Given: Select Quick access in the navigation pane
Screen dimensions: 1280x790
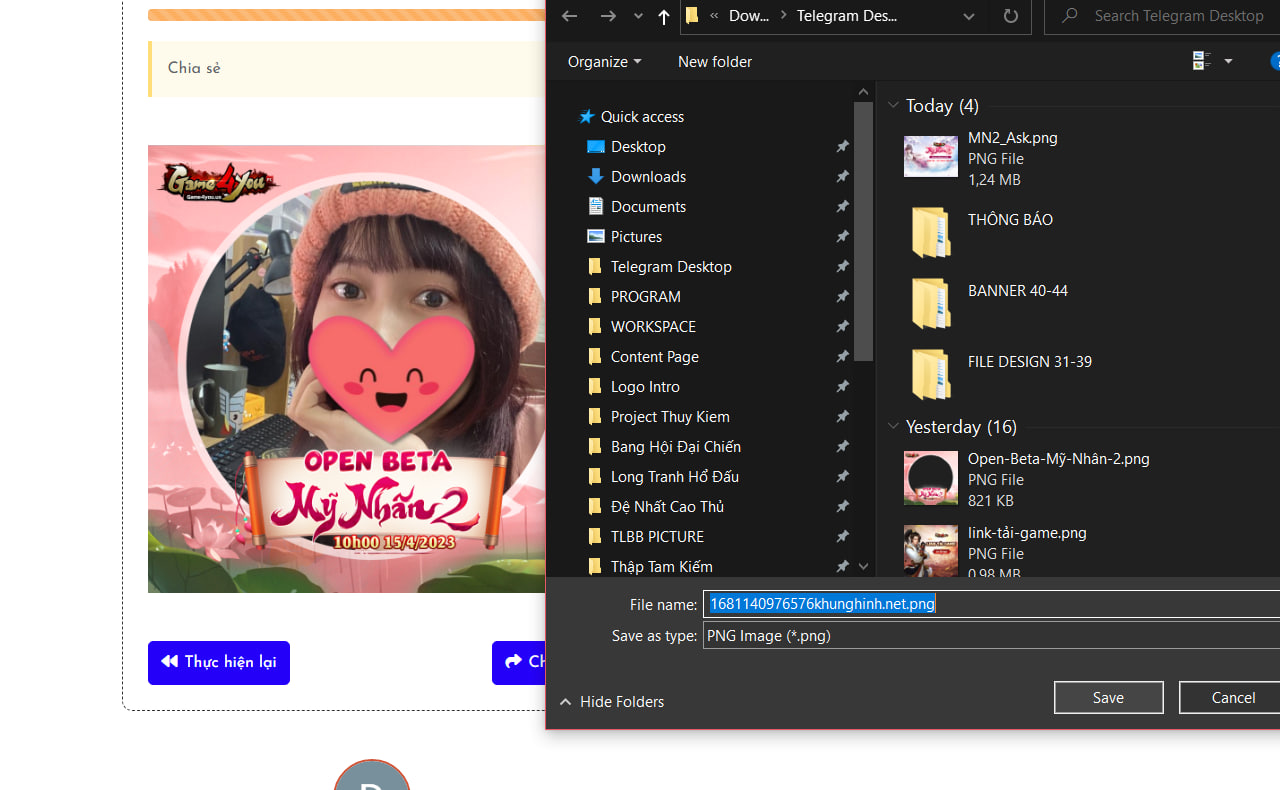Looking at the screenshot, I should point(642,117).
